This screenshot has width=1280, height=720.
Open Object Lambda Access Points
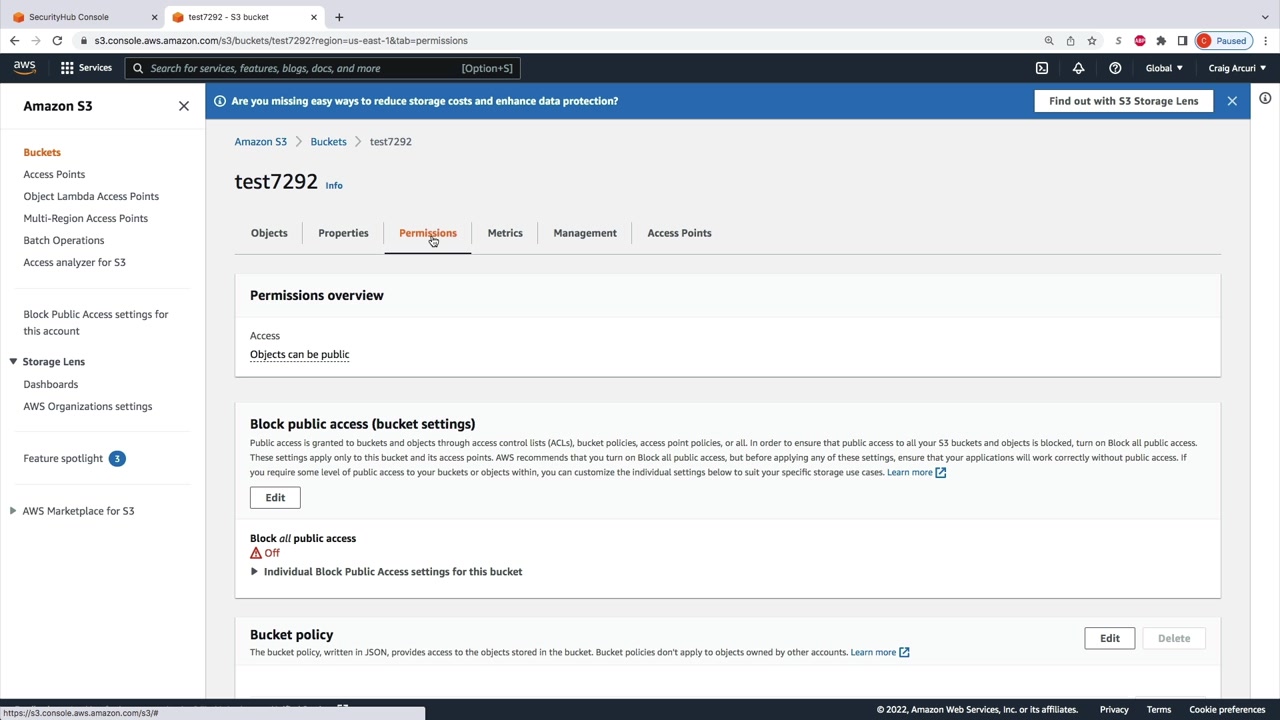click(91, 196)
